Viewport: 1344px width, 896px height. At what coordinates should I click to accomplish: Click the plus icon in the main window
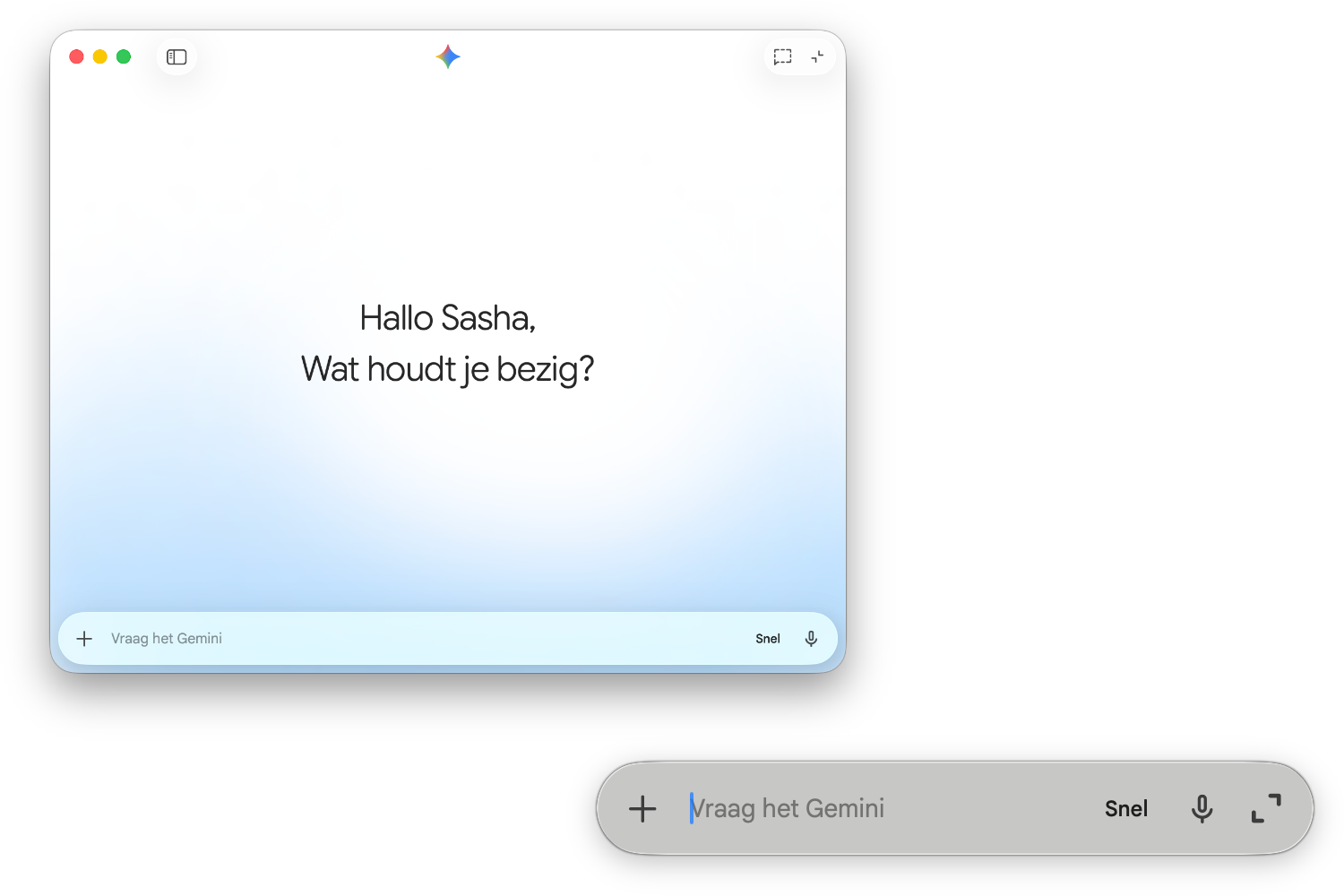click(x=84, y=639)
